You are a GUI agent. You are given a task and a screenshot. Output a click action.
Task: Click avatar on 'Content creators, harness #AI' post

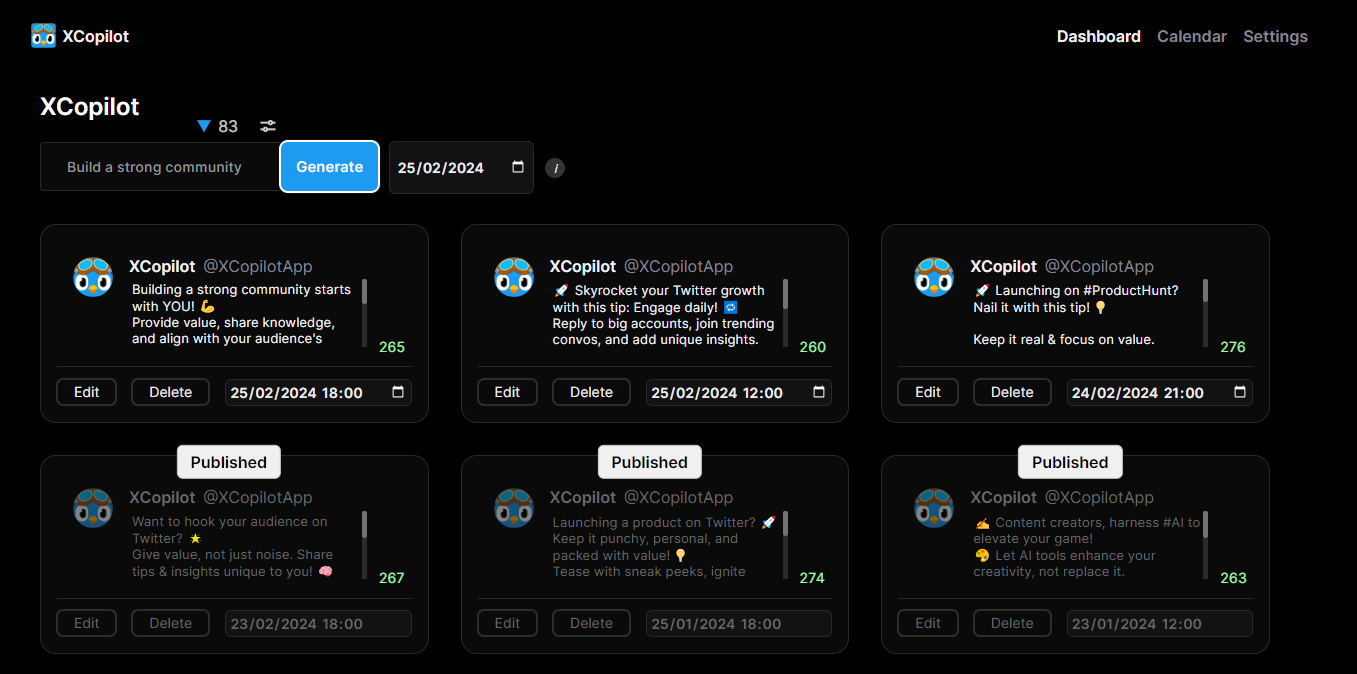(x=934, y=508)
